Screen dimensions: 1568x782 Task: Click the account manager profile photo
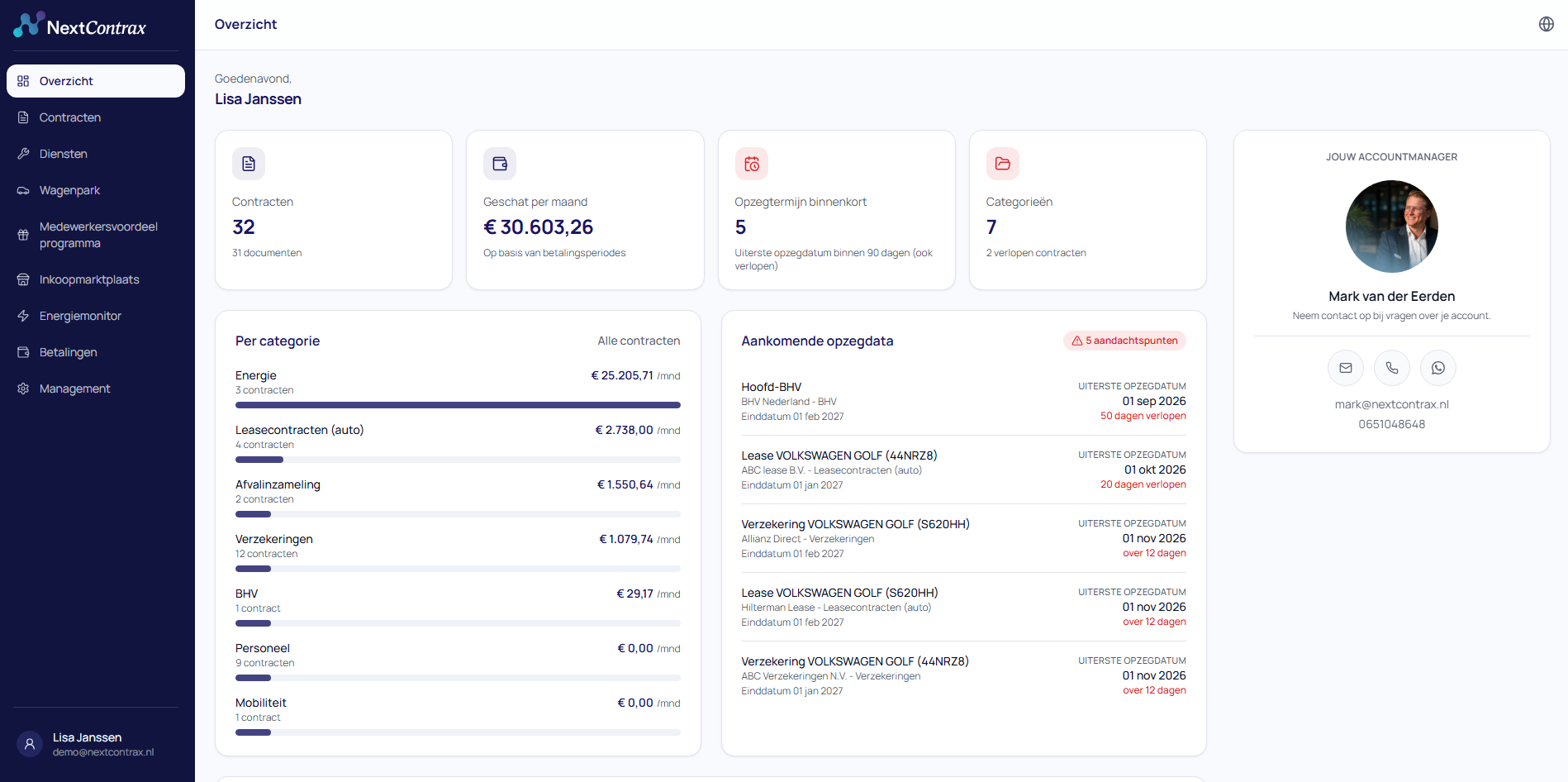(x=1391, y=226)
